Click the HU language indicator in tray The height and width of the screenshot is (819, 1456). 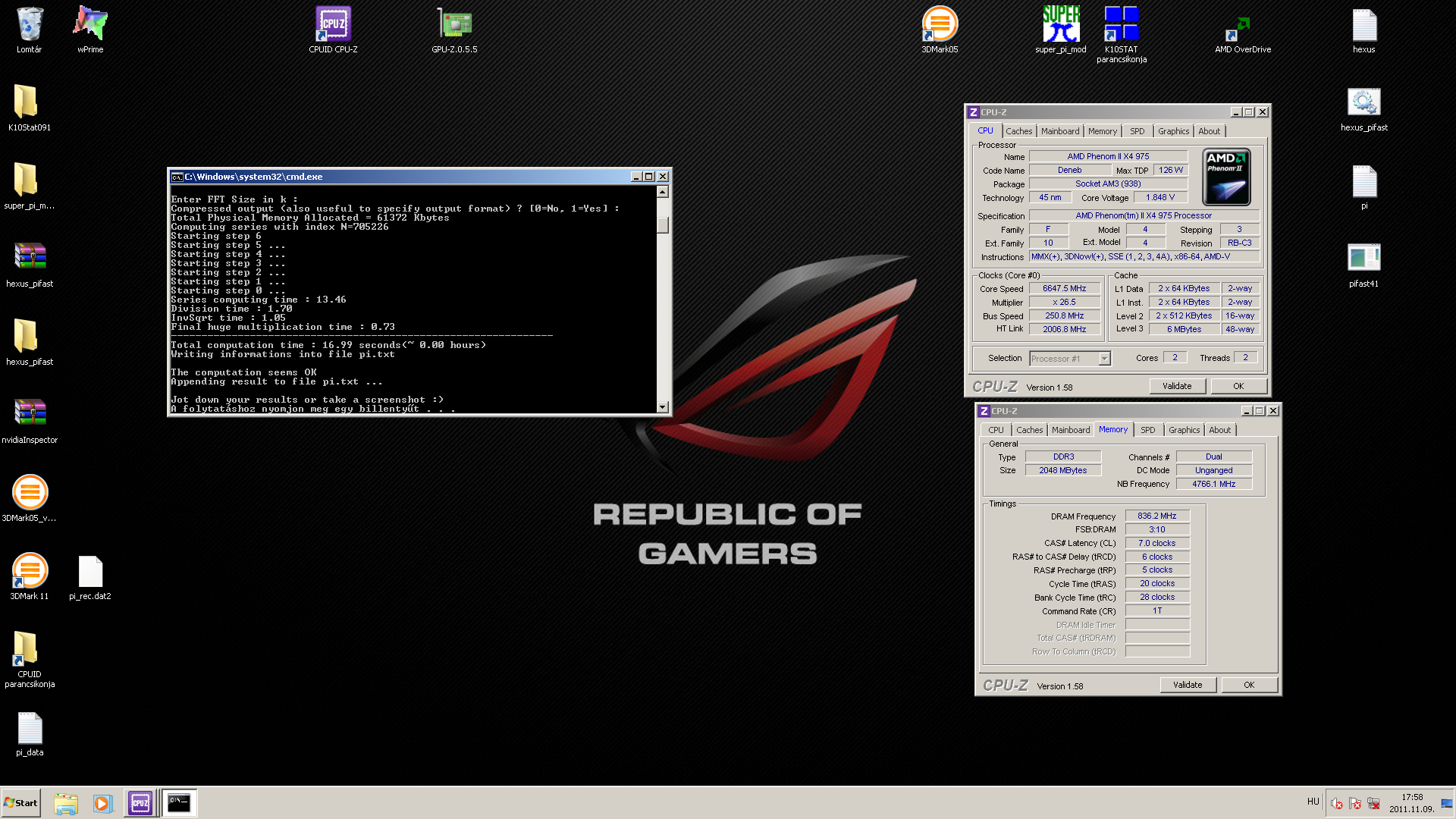tap(1313, 802)
